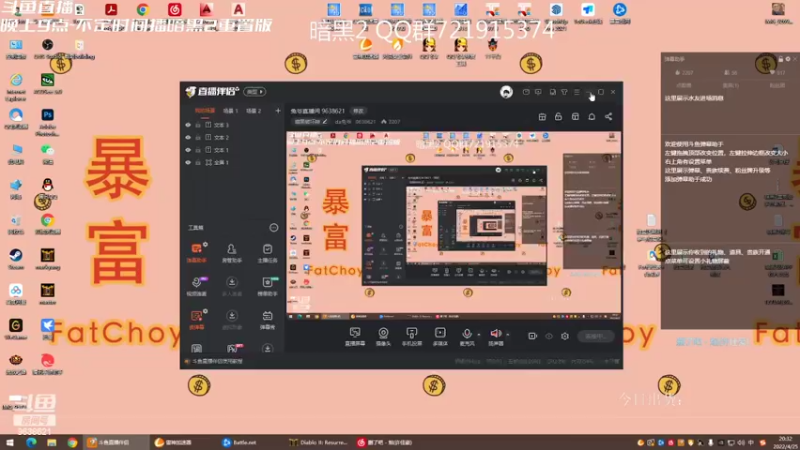Click the notification bell icon in header
Viewport: 800px width, 450px height.
592,117
